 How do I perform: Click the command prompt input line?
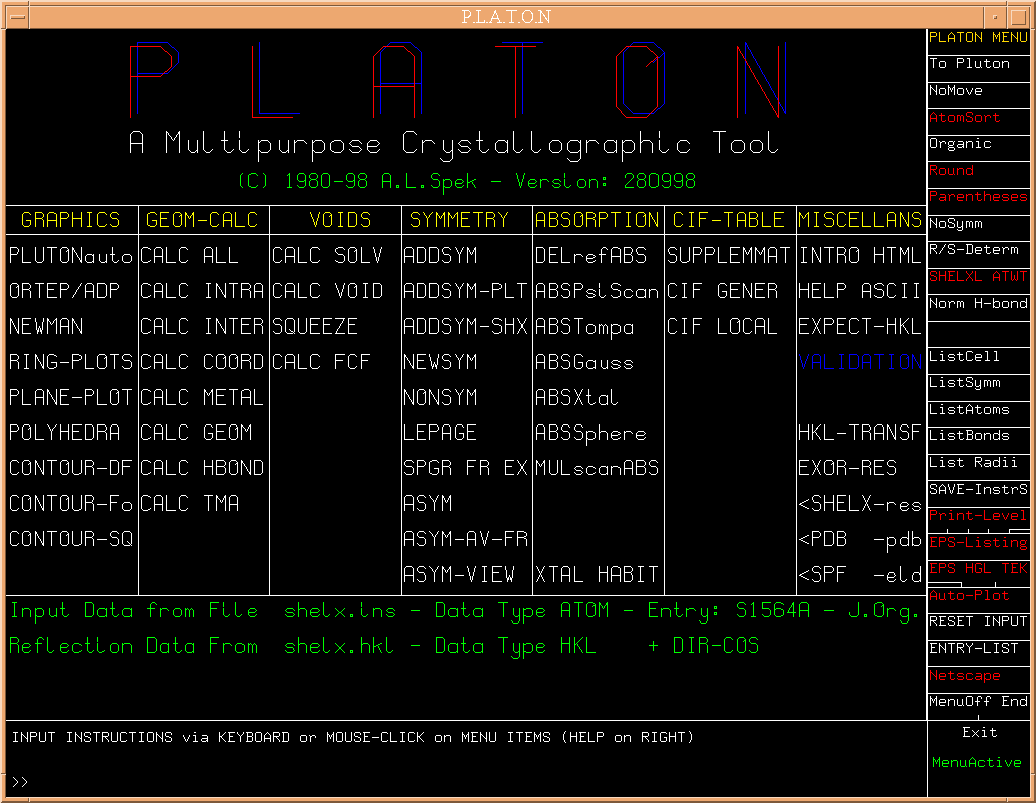click(400, 781)
